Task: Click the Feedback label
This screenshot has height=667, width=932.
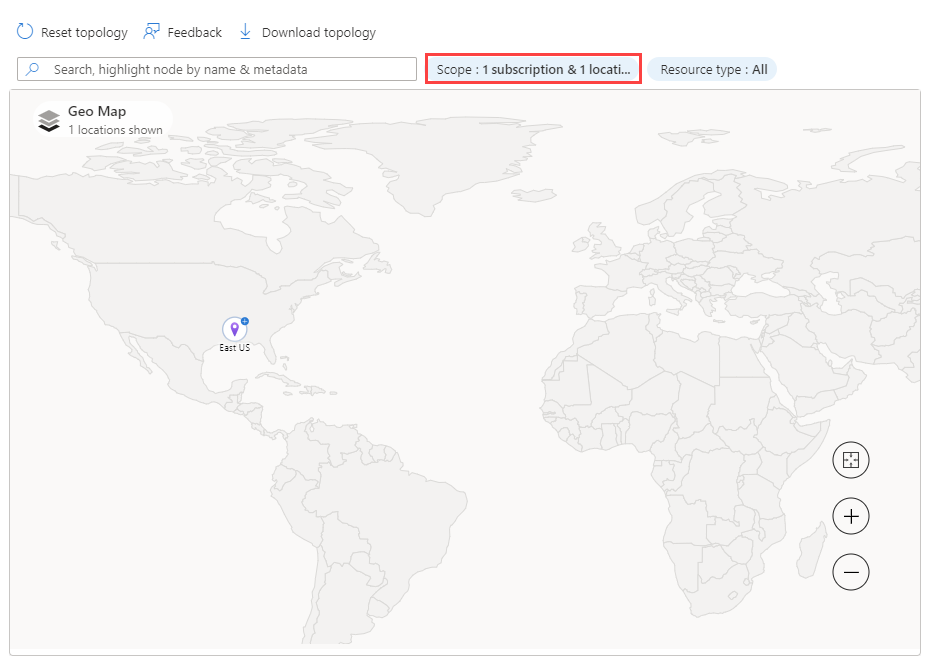Action: coord(194,33)
